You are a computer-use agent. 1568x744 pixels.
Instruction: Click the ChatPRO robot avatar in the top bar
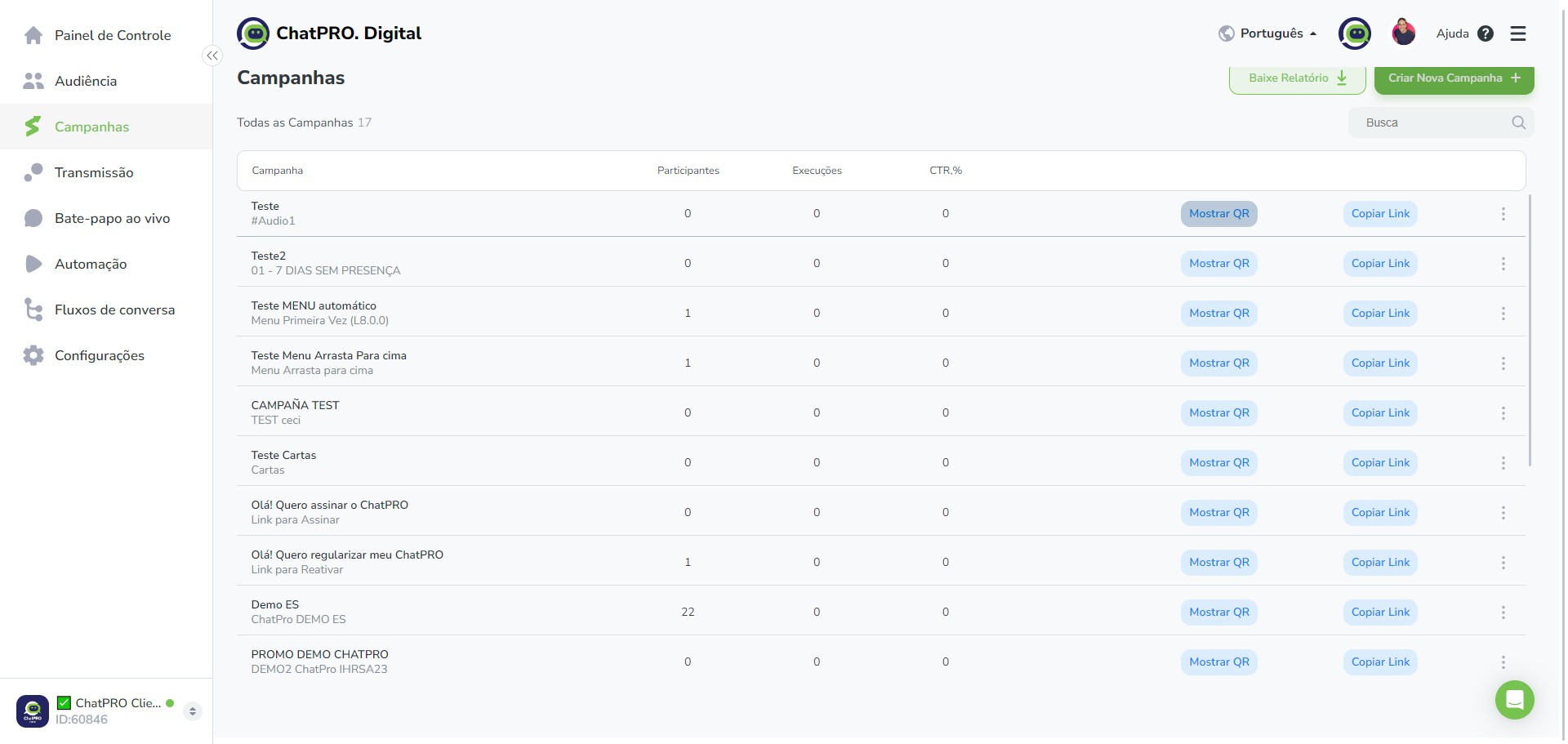1355,33
